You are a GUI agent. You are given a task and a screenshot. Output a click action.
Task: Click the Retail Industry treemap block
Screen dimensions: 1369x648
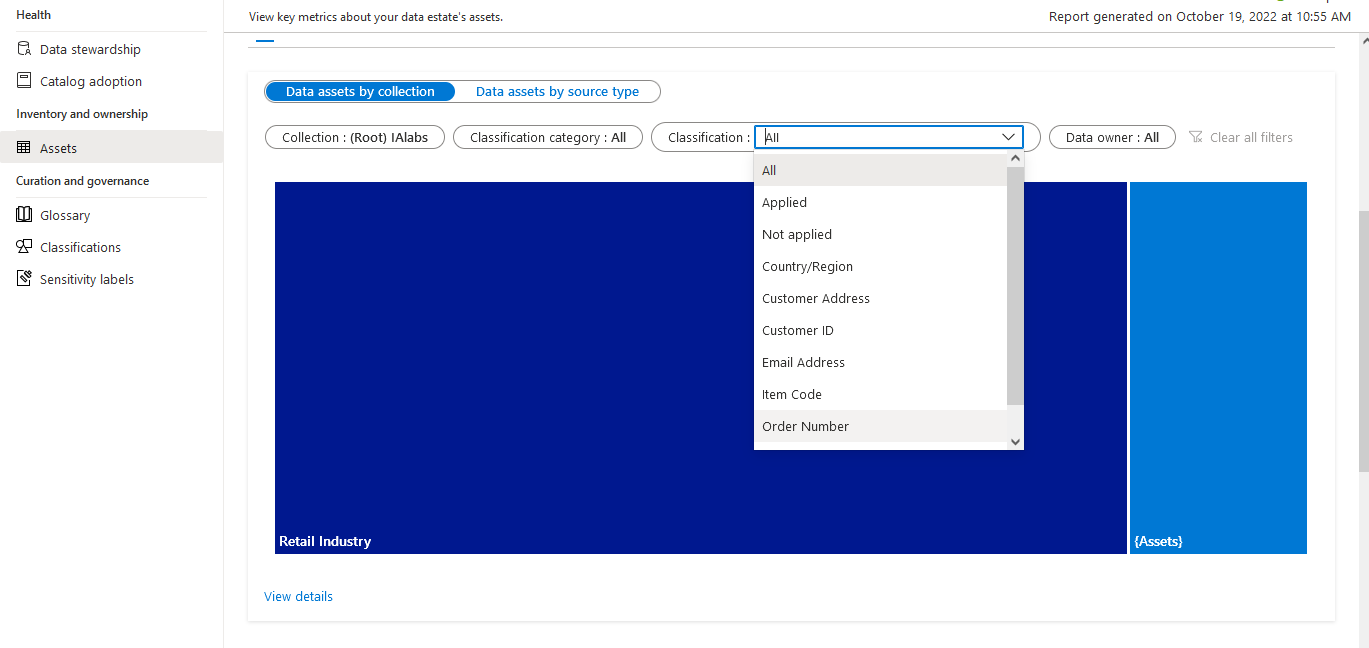point(701,368)
